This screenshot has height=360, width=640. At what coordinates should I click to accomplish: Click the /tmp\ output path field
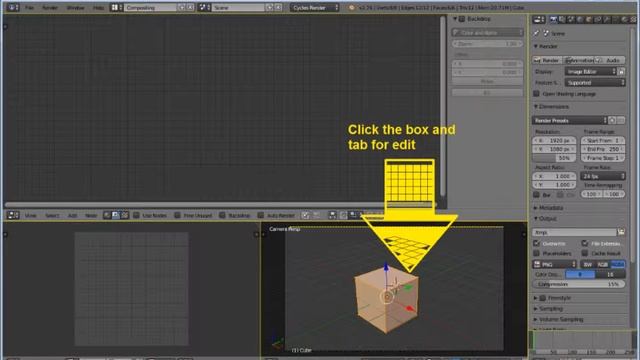574,232
